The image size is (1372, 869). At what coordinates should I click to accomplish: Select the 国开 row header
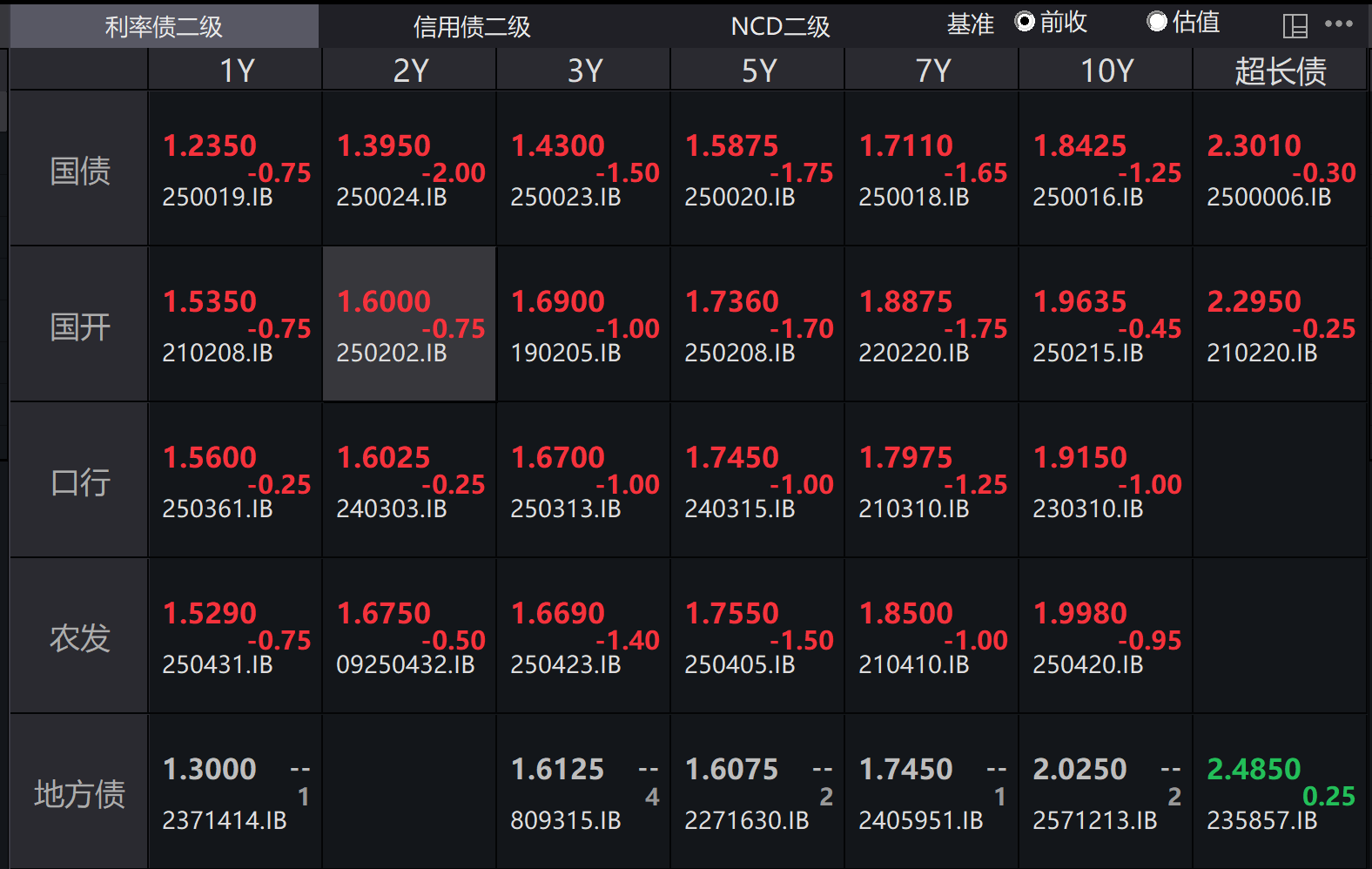click(79, 327)
